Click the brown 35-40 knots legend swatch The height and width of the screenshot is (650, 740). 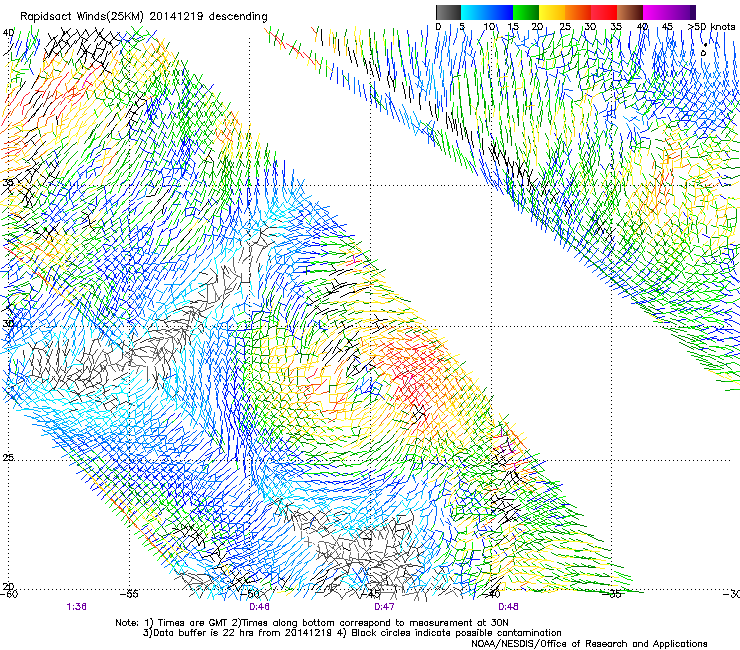point(630,12)
